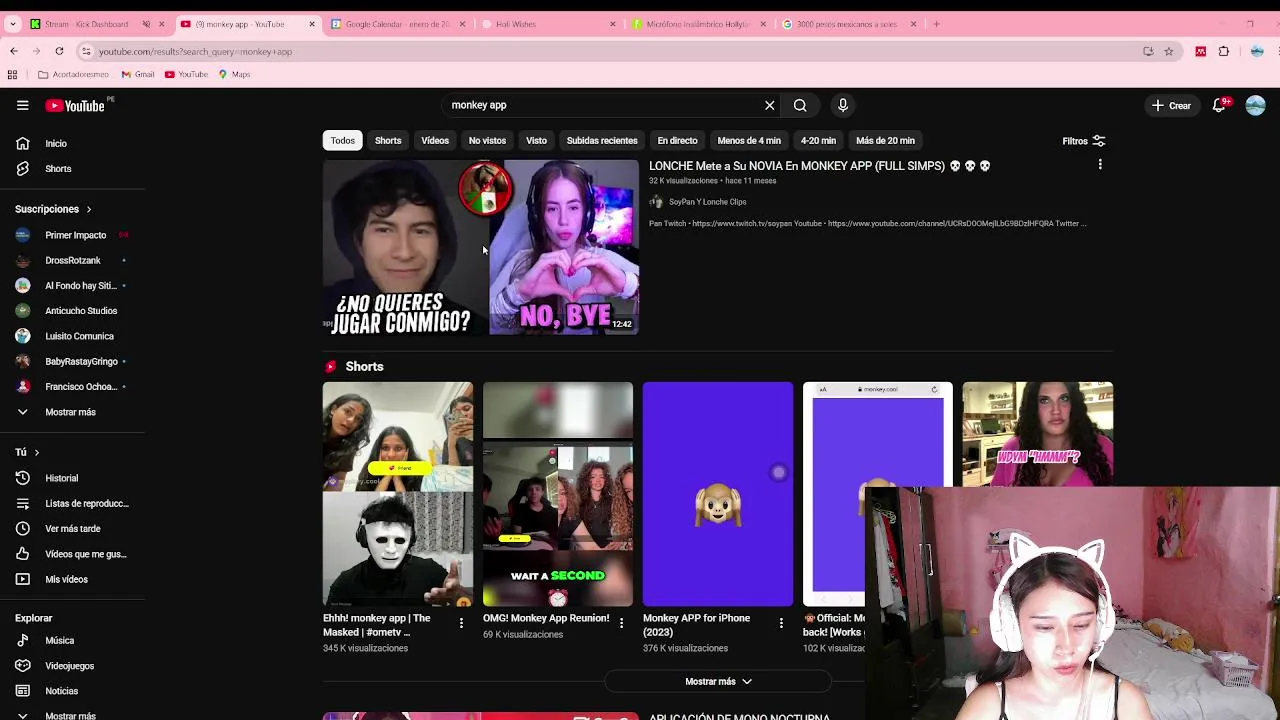Open the DrossRotzank subscription
The height and width of the screenshot is (720, 1280).
click(72, 260)
